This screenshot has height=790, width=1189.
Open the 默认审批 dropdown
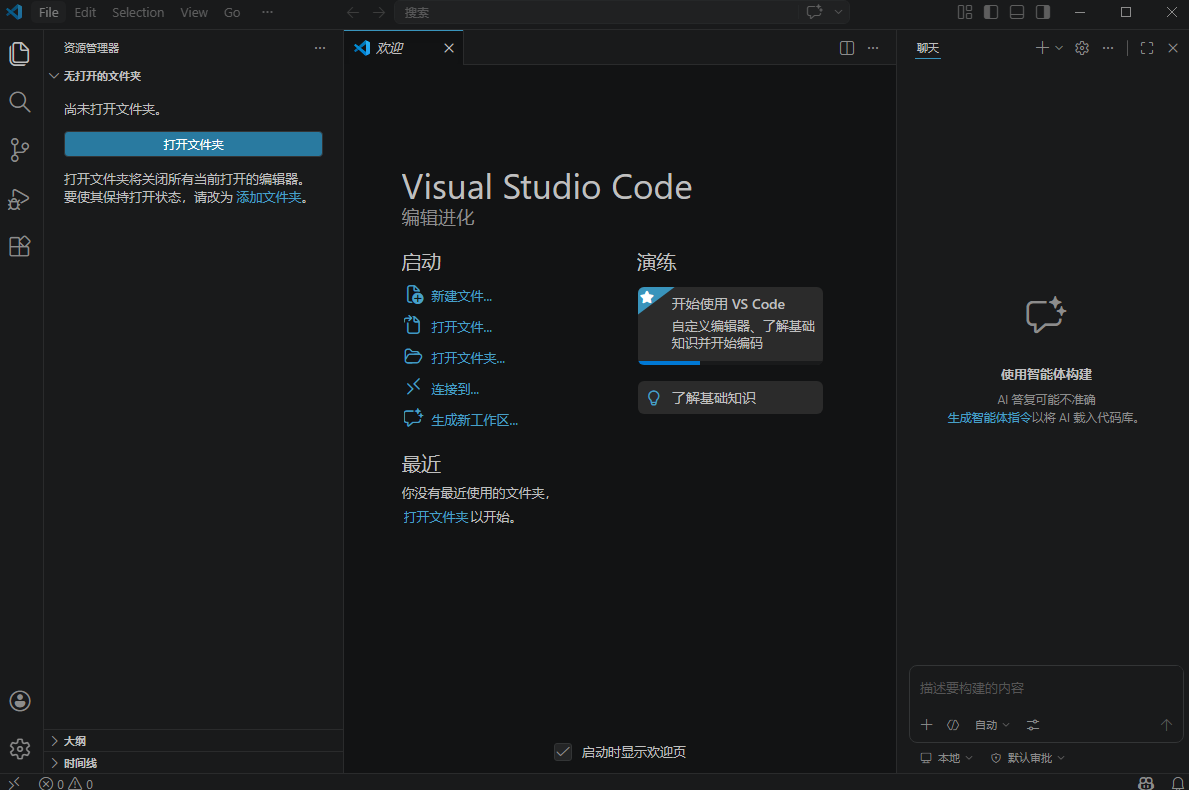pos(1027,758)
